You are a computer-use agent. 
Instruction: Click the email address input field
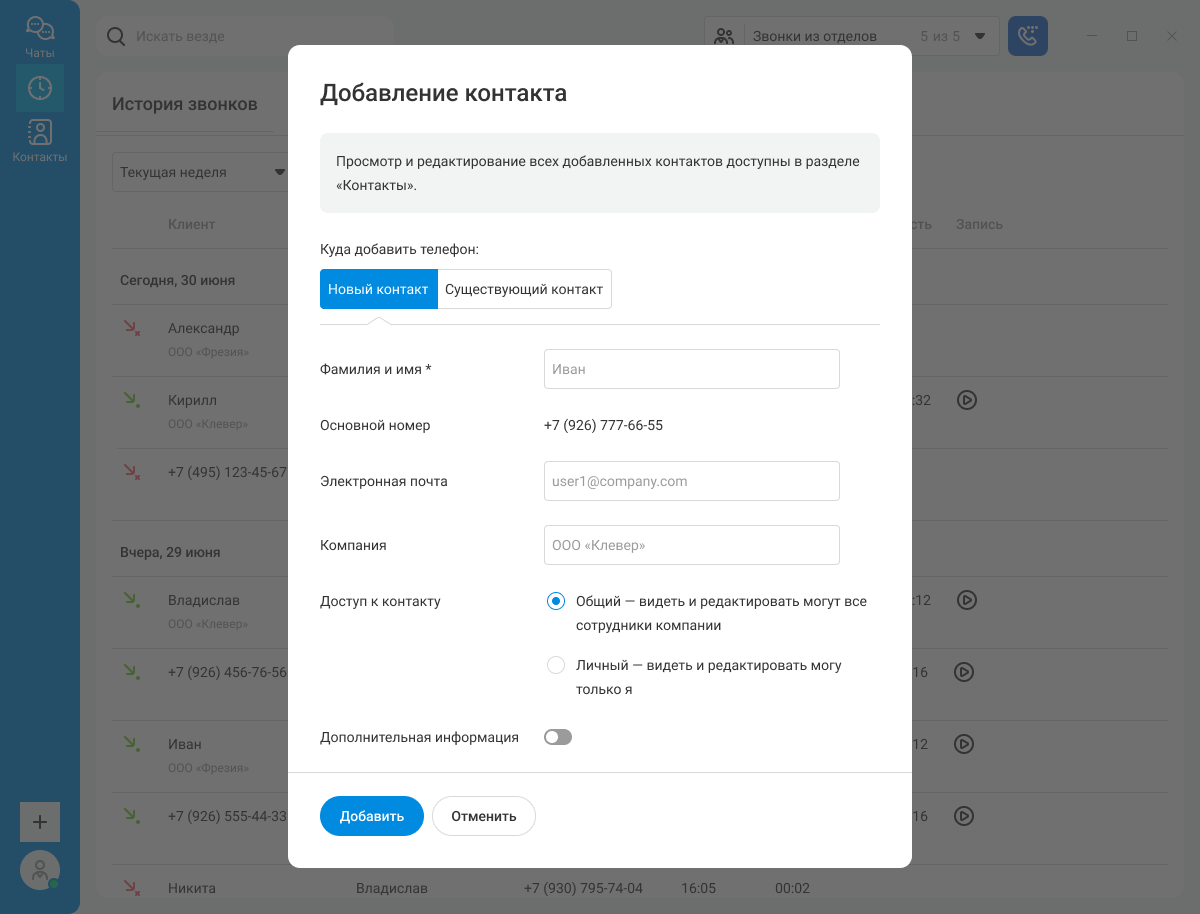[692, 481]
